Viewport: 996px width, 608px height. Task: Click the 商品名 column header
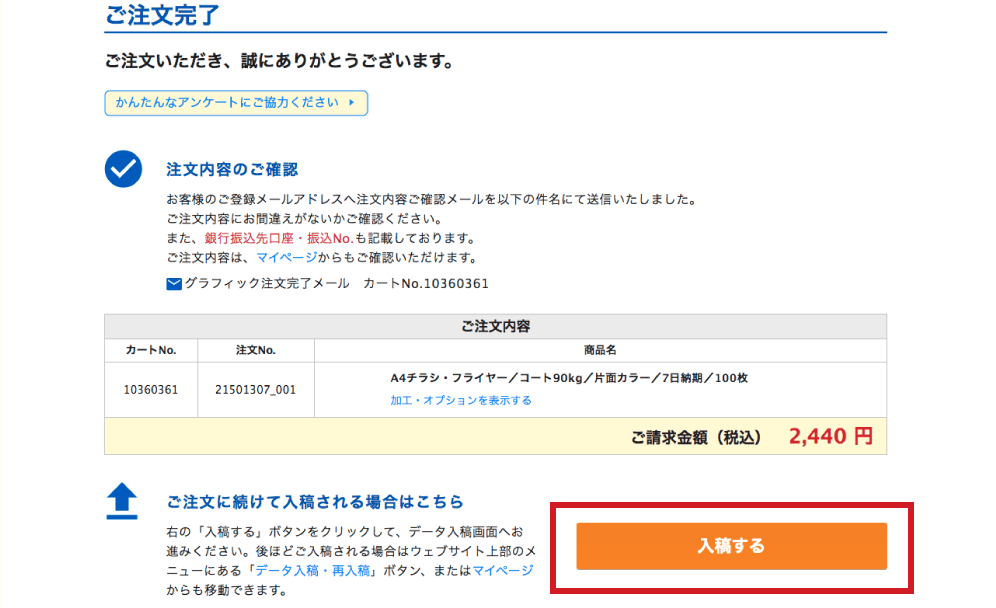click(x=600, y=350)
